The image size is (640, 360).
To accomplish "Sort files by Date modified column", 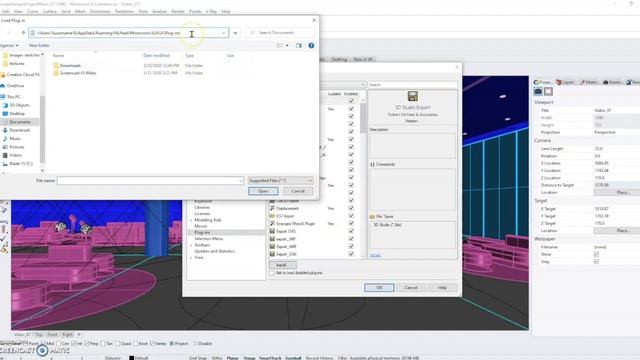I will (156, 55).
